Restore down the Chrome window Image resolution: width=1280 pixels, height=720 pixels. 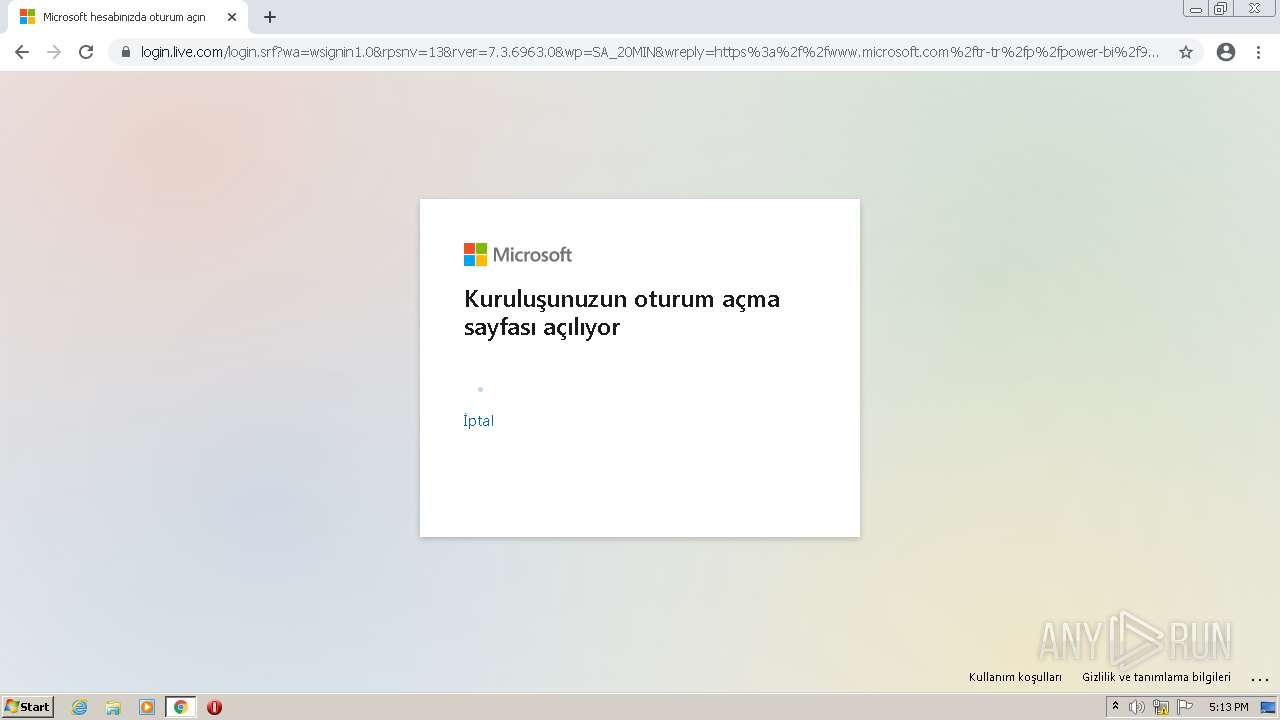[1221, 8]
